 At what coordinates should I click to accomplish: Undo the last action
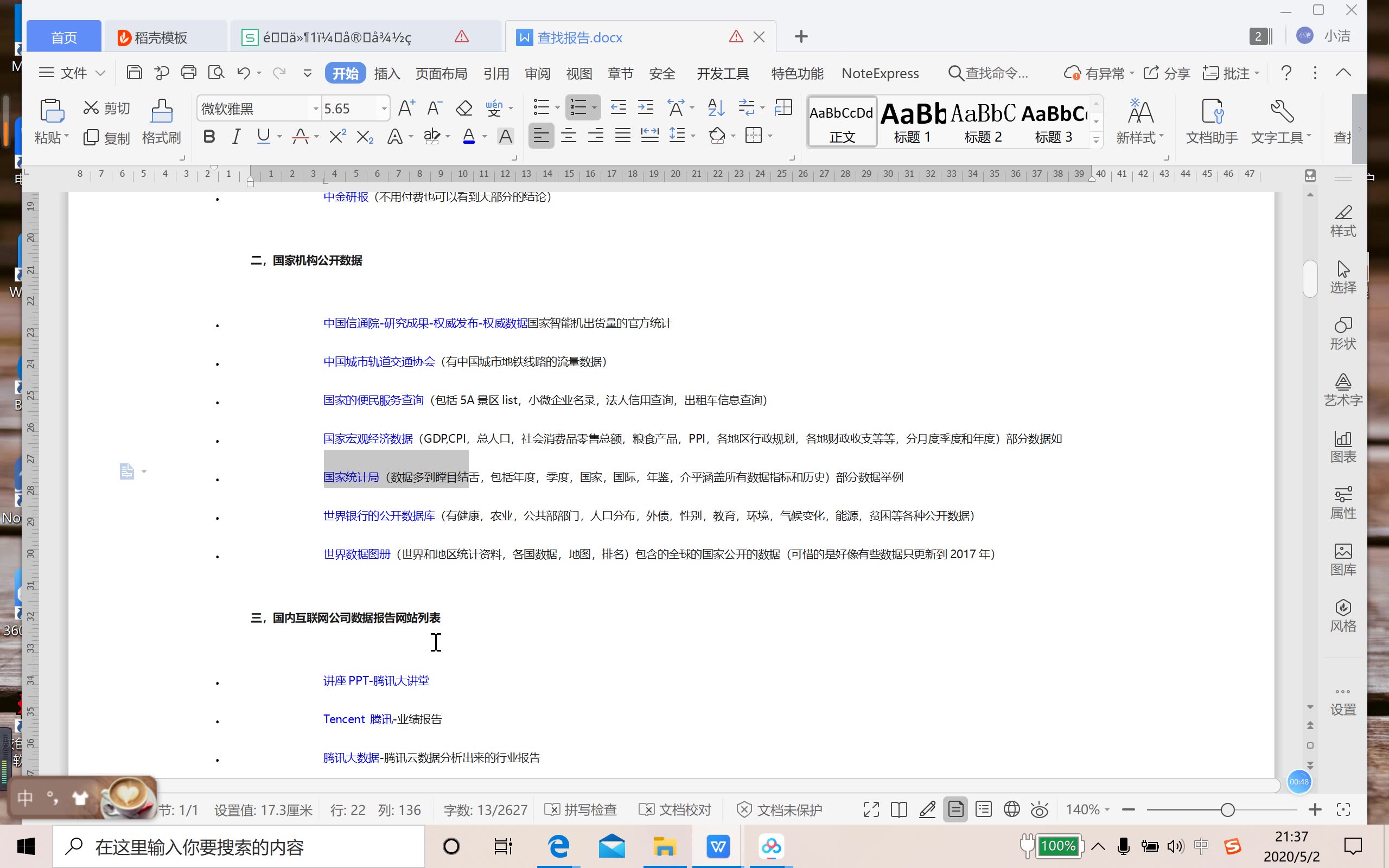pos(244,73)
